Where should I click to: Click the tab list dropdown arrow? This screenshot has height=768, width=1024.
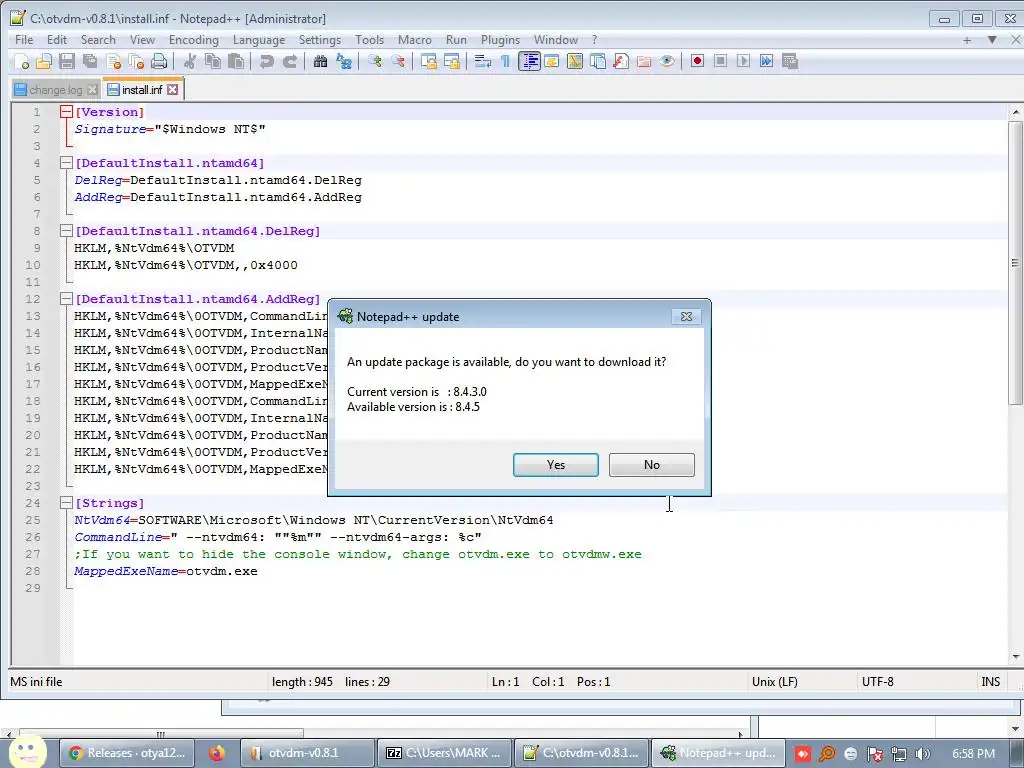pyautogui.click(x=992, y=40)
